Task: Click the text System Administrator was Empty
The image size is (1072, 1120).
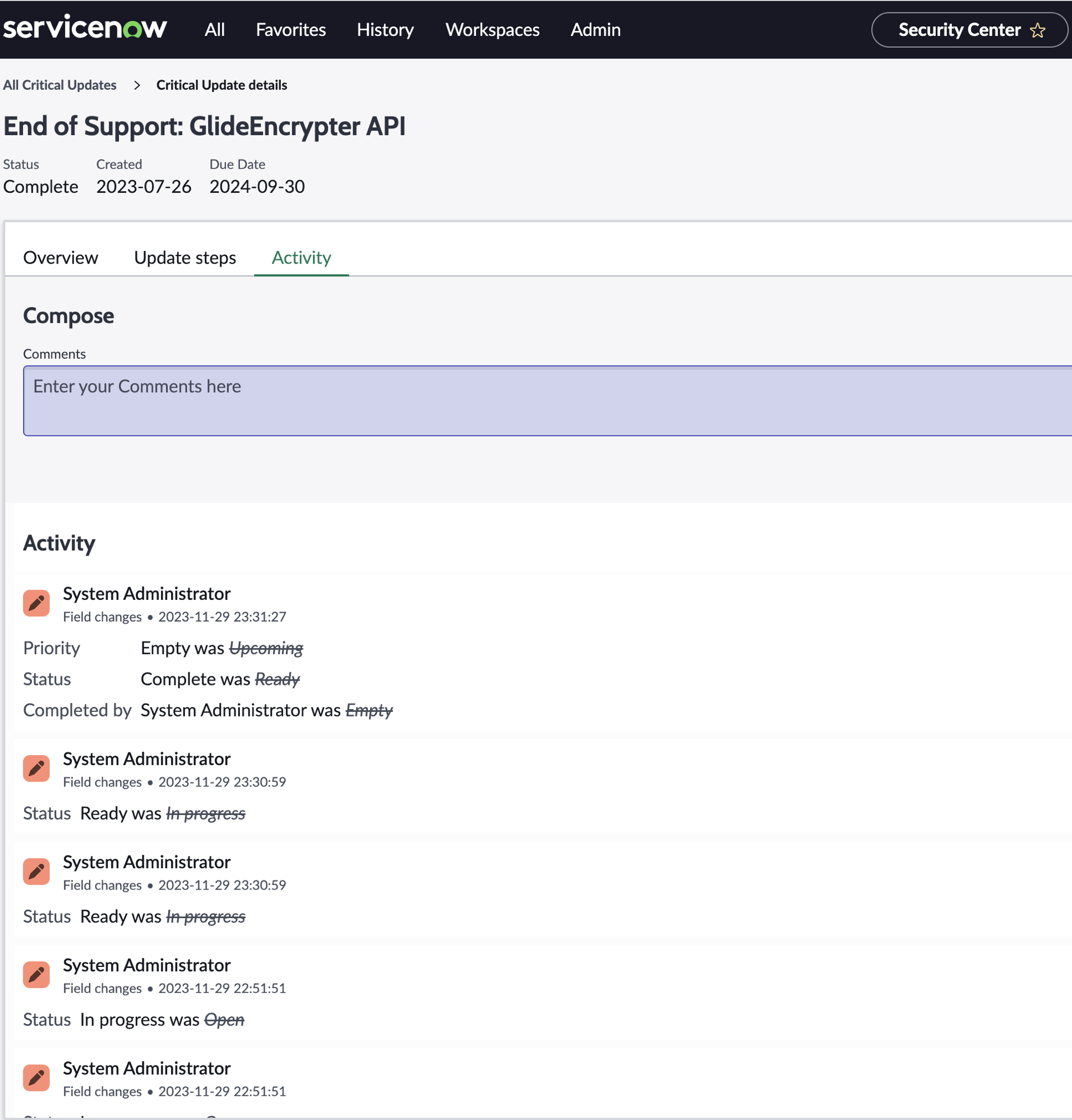Action: pos(267,710)
